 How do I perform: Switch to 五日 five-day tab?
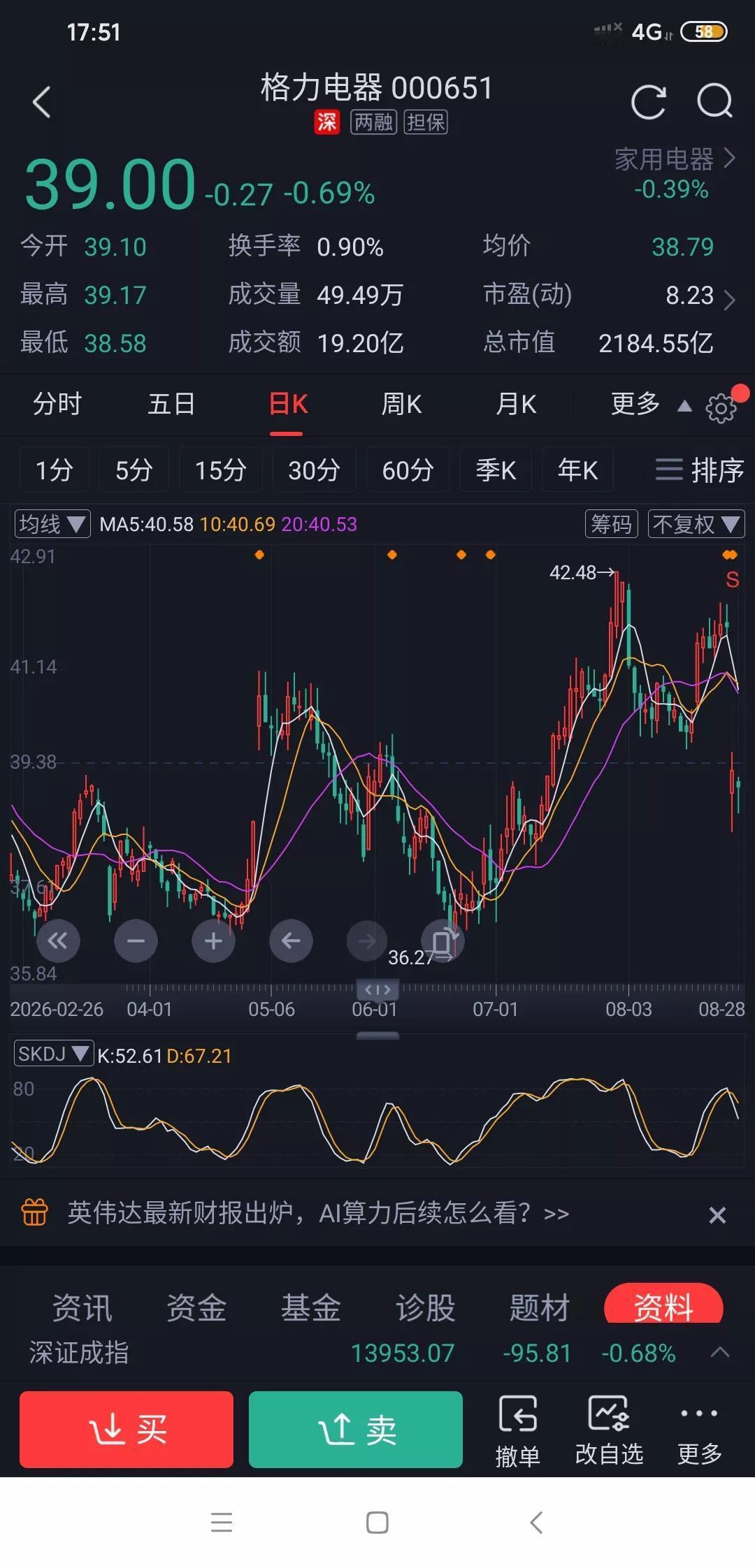(x=171, y=404)
